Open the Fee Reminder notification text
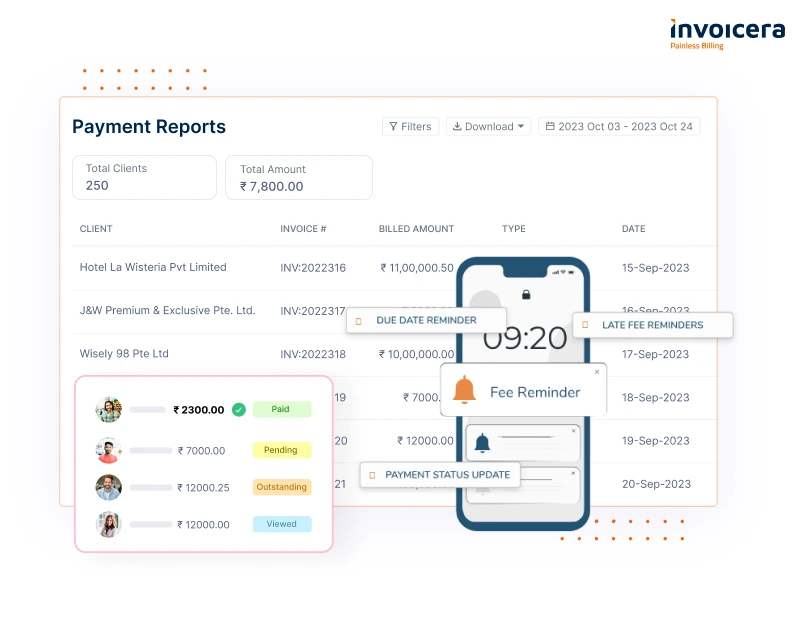The image size is (800, 636). [x=535, y=392]
